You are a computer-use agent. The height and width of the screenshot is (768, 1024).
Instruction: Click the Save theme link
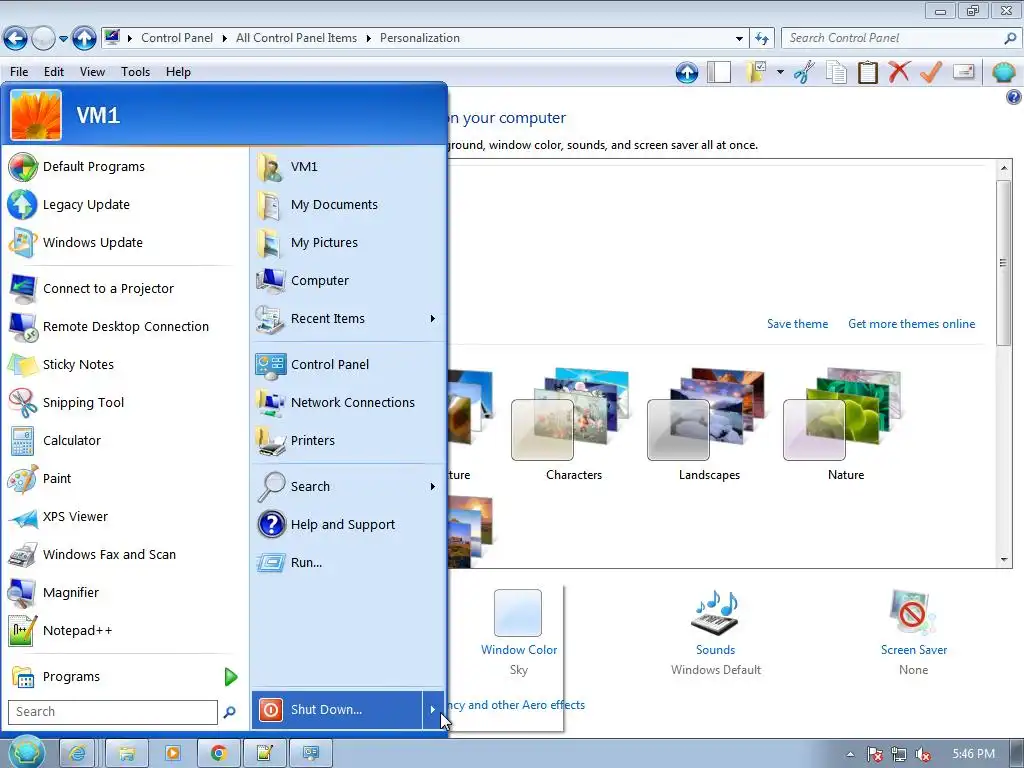pos(797,324)
